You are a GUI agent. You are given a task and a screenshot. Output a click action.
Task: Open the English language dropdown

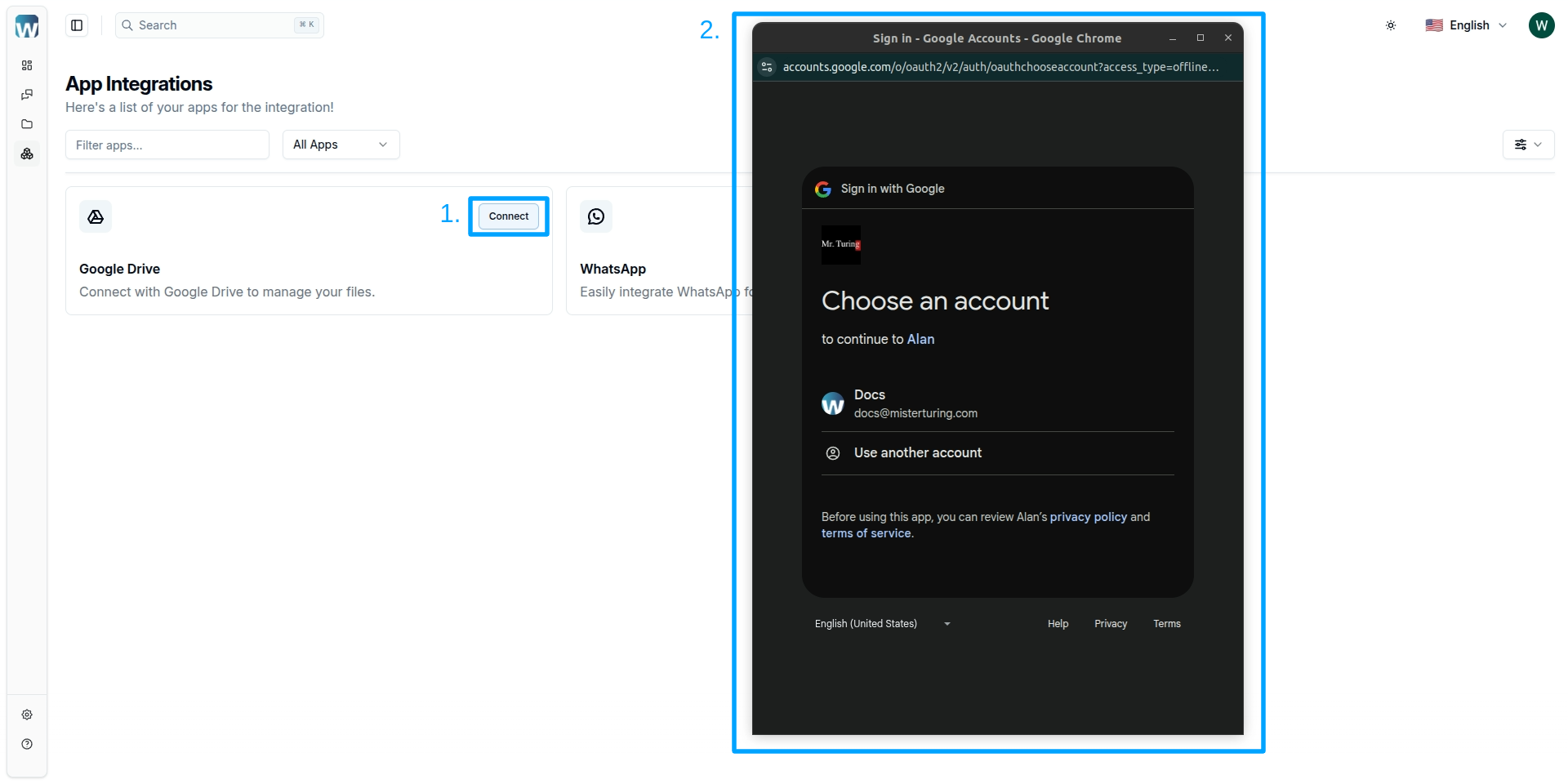1466,25
